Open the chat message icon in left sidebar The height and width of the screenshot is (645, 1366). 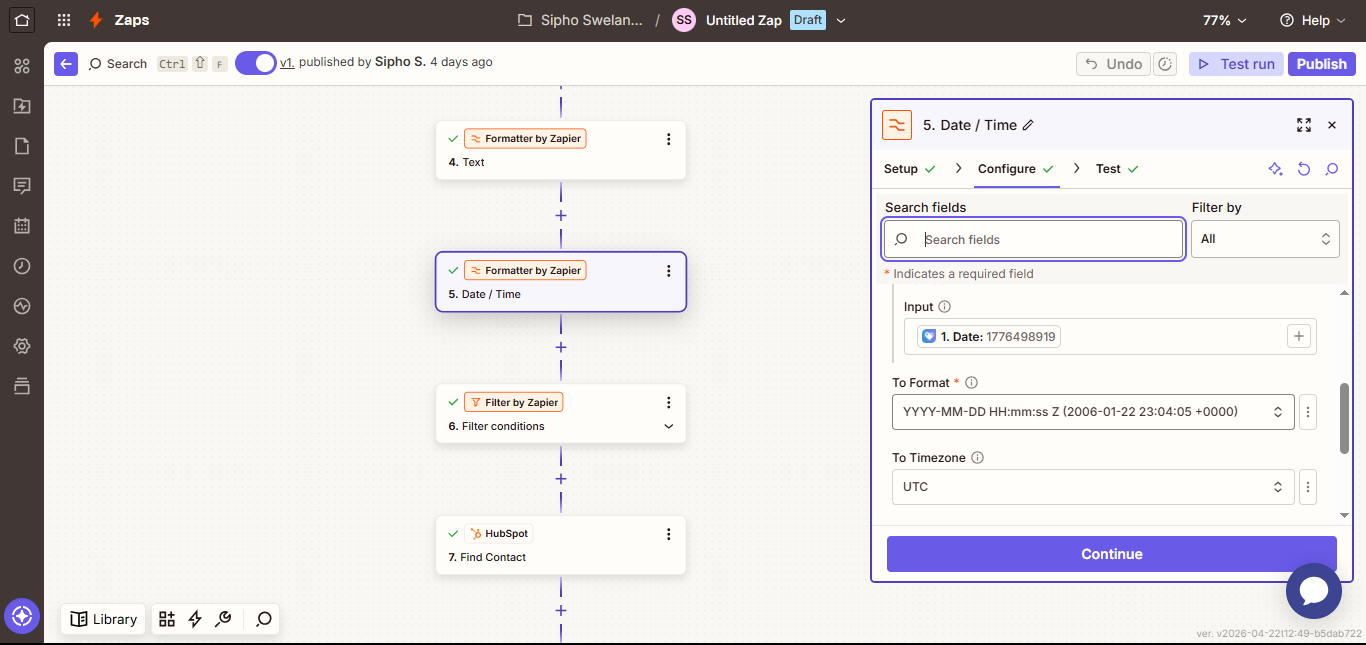[x=22, y=186]
